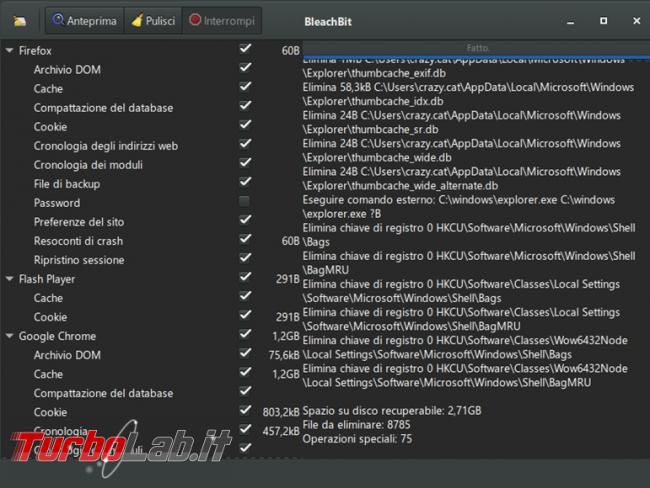Click the Interrompi stop button
This screenshot has width=650, height=488.
pyautogui.click(x=222, y=21)
